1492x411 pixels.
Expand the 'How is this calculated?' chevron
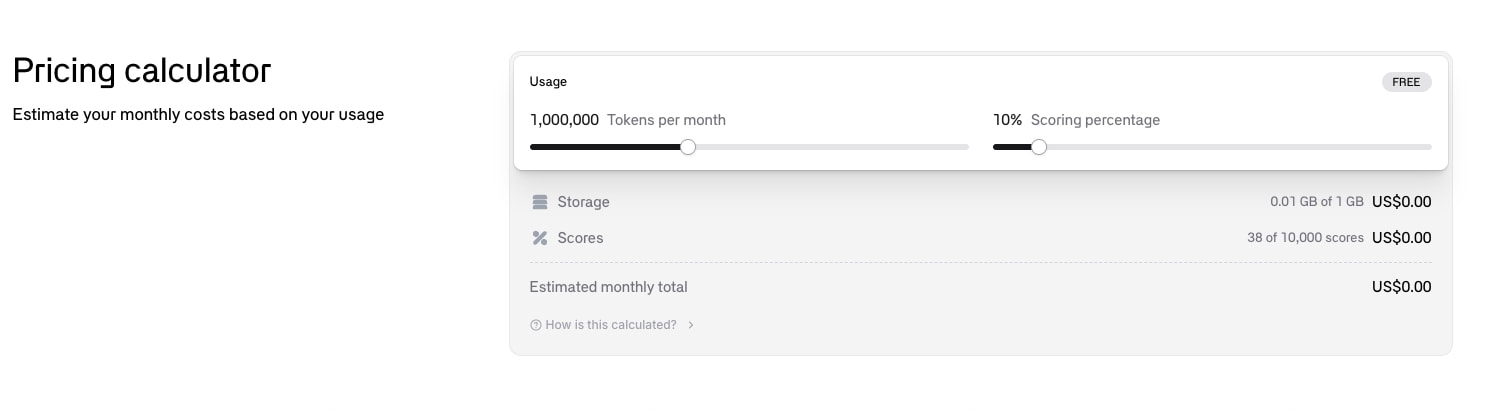(691, 325)
